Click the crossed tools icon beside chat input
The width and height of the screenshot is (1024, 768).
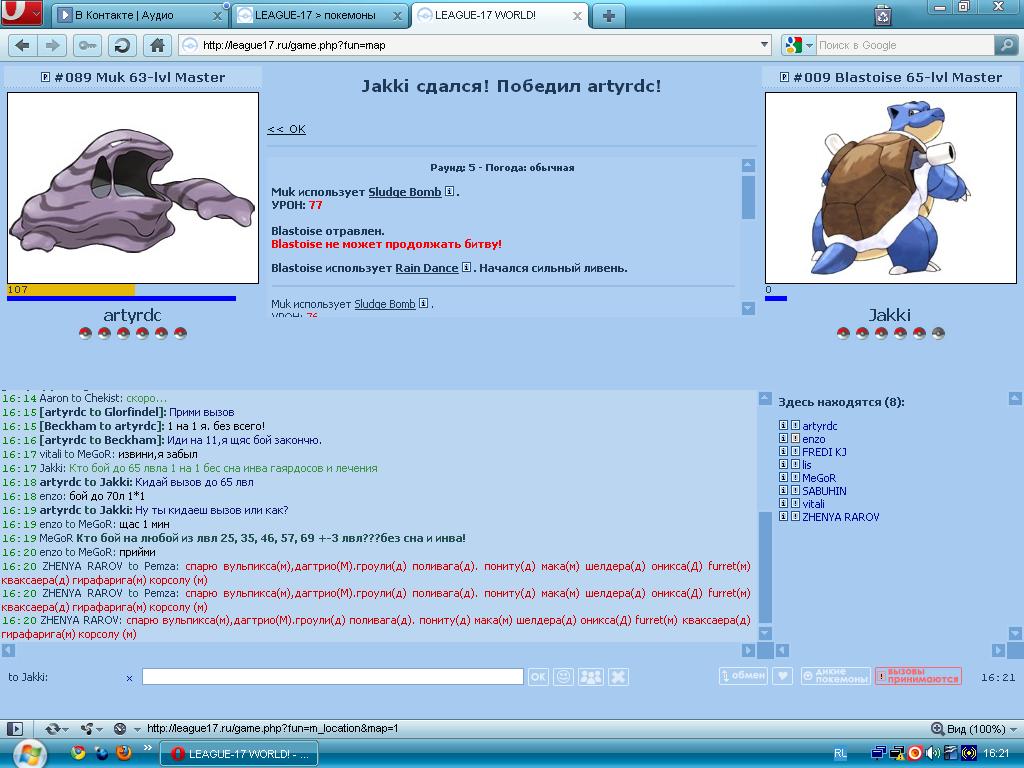click(618, 677)
